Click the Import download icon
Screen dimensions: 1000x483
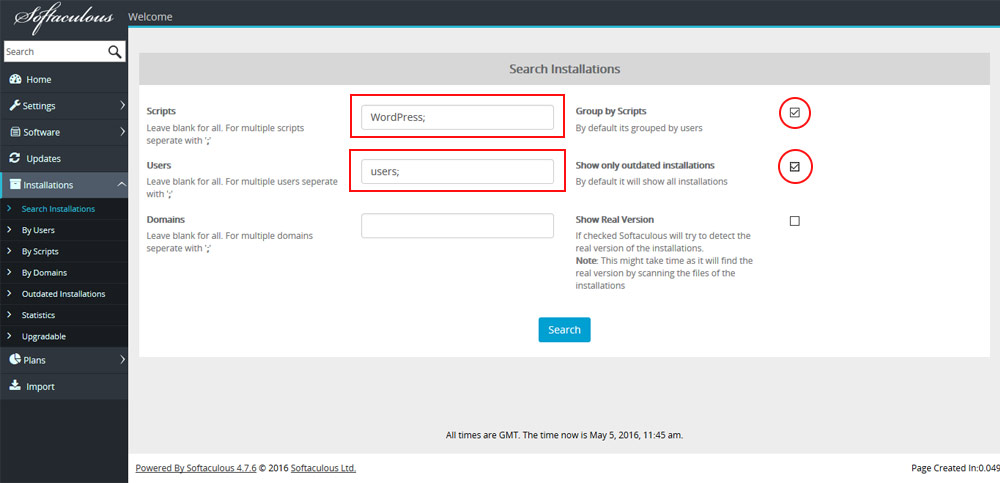pos(16,386)
